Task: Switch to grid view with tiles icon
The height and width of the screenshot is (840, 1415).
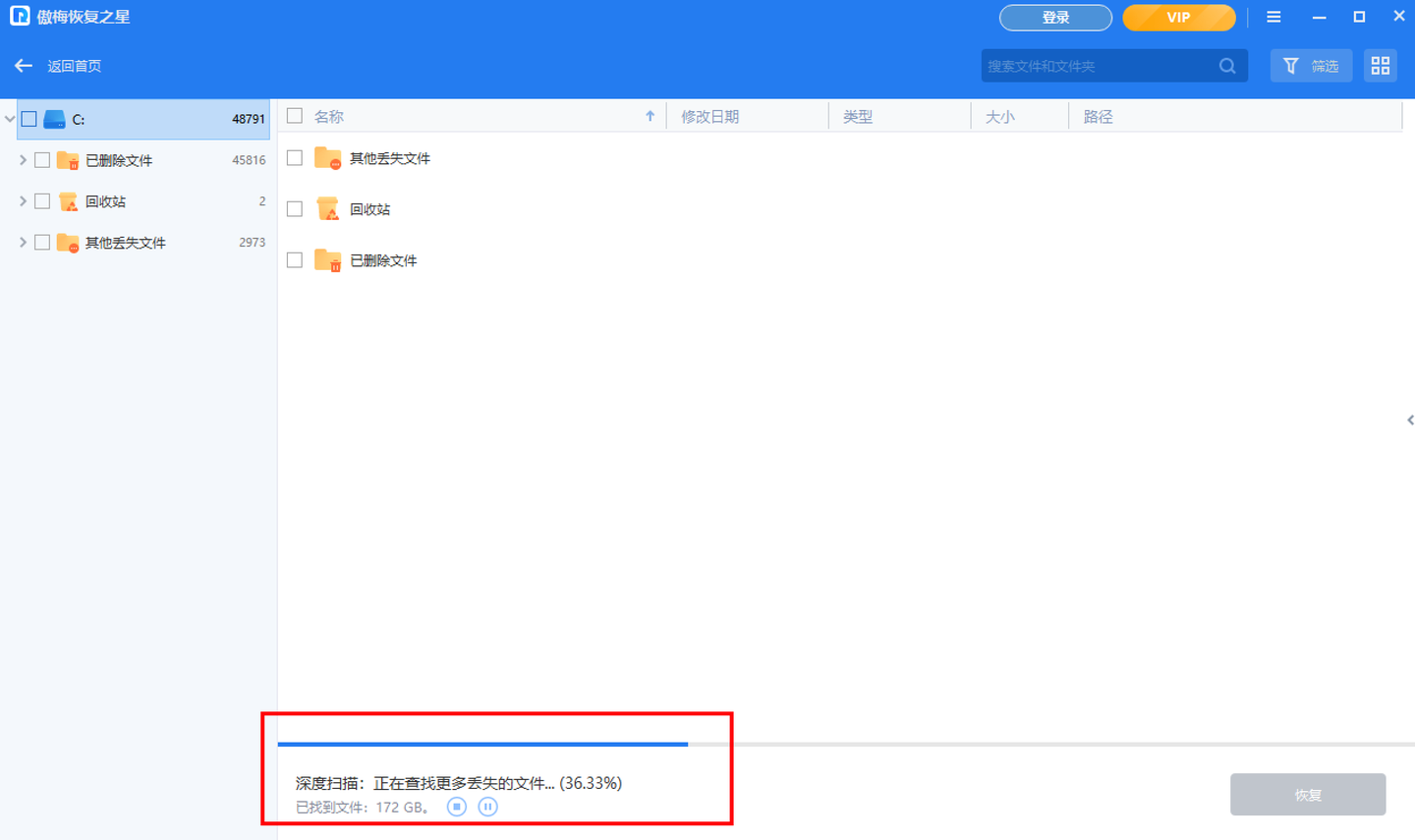Action: click(1380, 65)
